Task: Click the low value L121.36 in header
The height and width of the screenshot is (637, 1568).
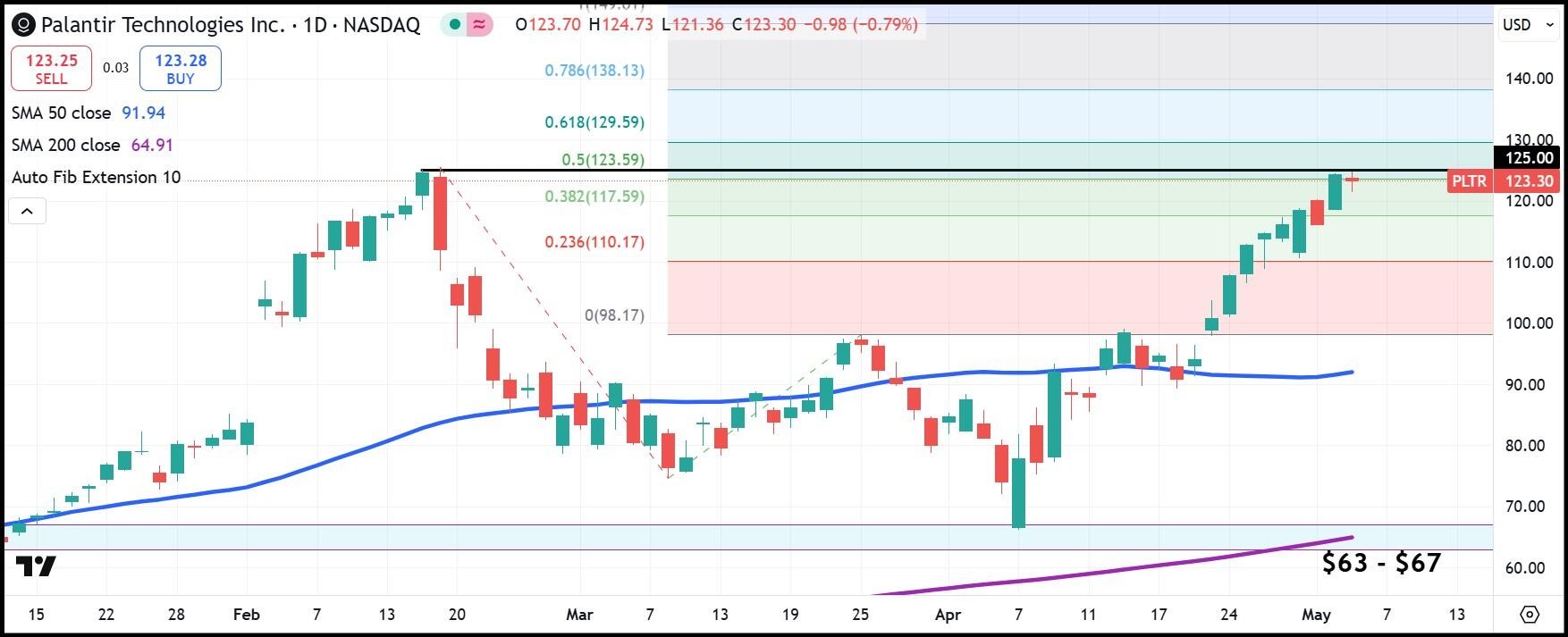Action: (x=693, y=25)
